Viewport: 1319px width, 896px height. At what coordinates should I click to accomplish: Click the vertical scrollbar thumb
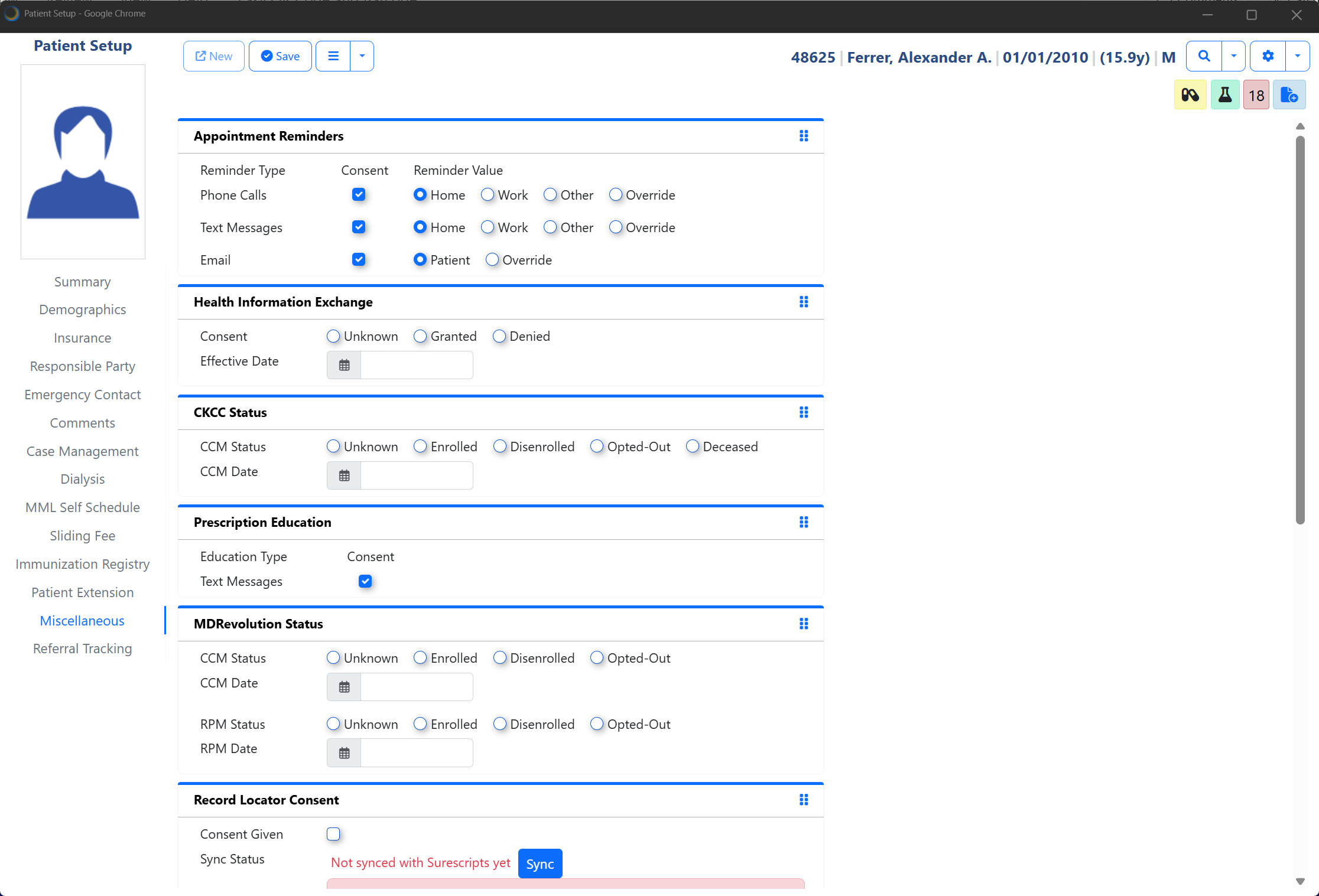point(1299,330)
